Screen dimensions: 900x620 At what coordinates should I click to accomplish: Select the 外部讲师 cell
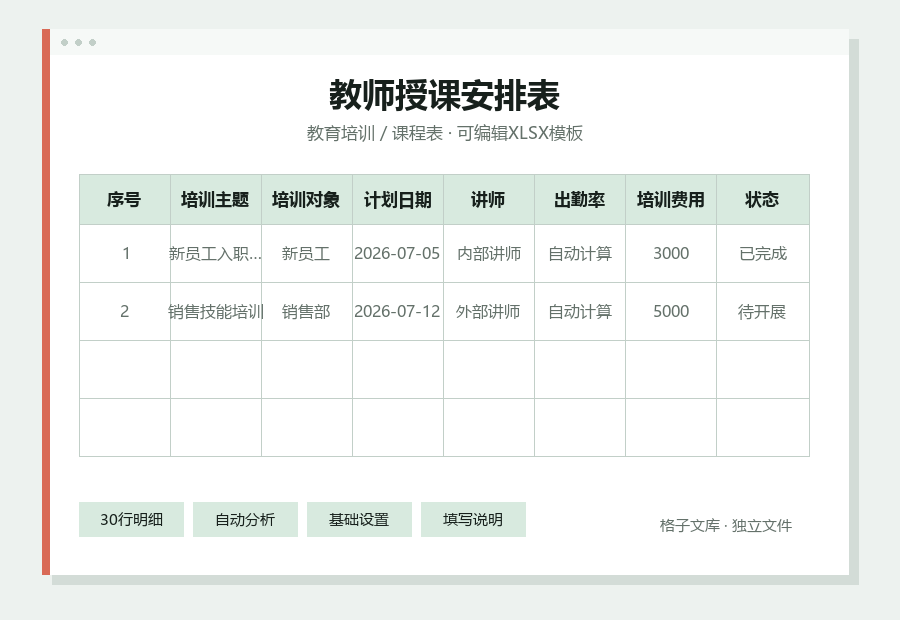coord(489,312)
